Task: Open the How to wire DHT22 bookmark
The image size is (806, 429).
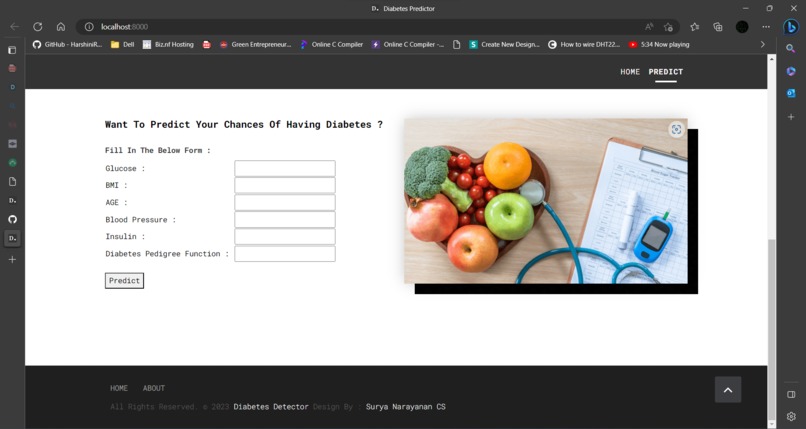Action: click(x=584, y=45)
